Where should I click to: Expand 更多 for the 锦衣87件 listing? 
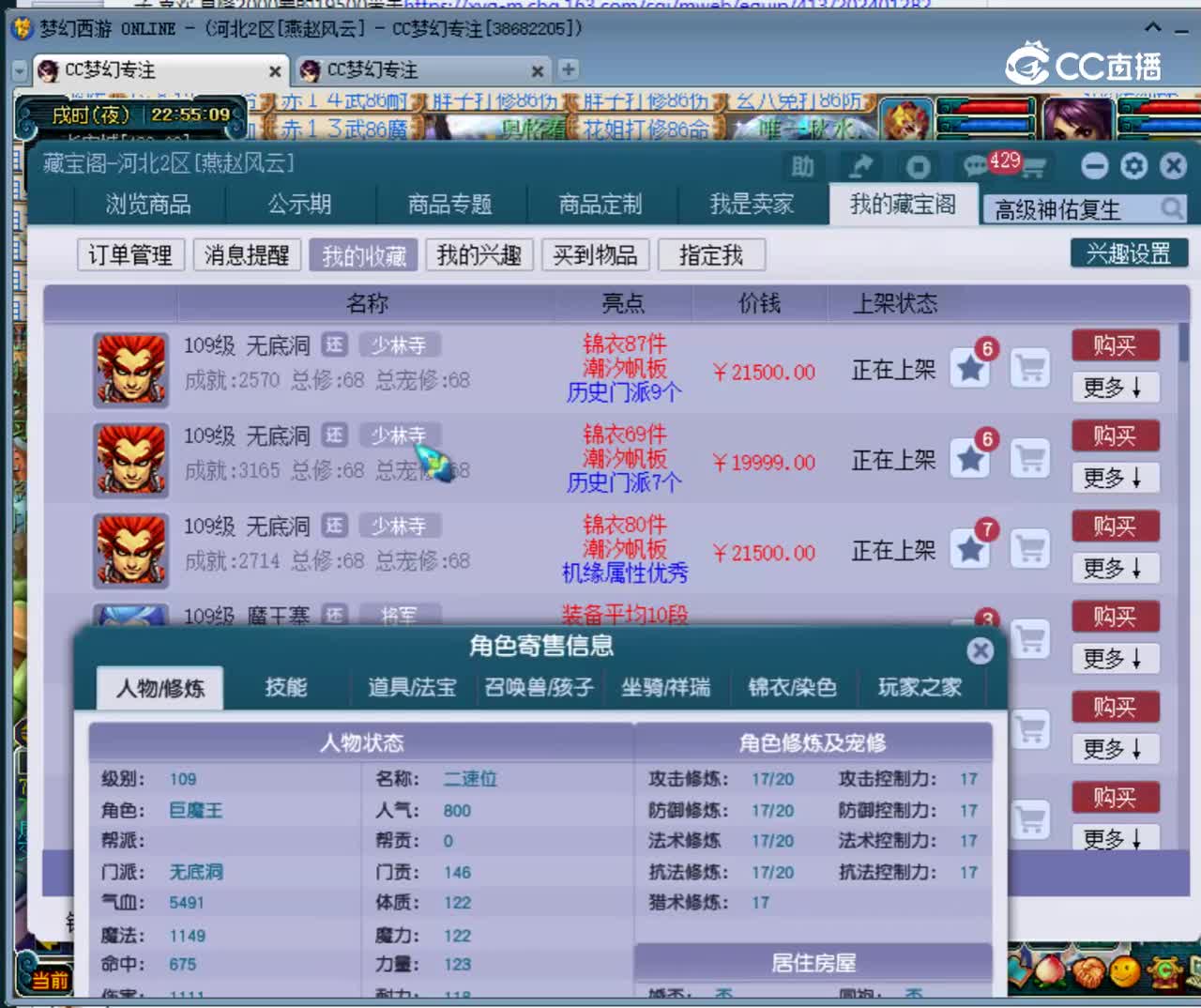1115,388
